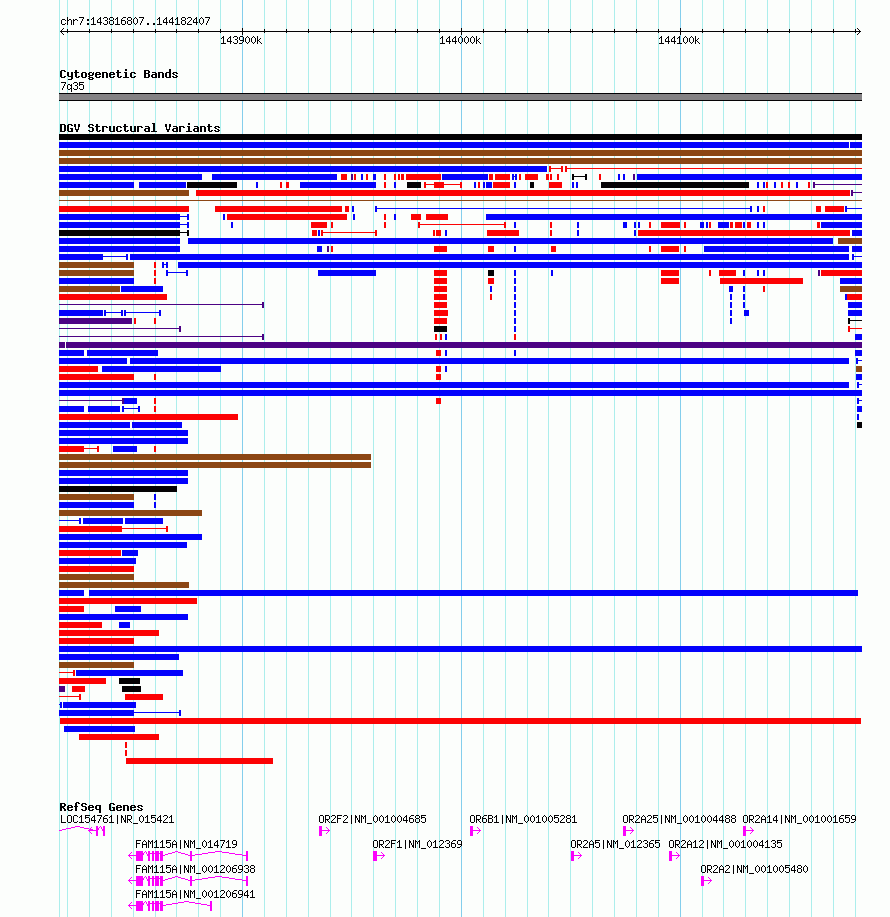Click the right arrow of the ruler

(858, 32)
